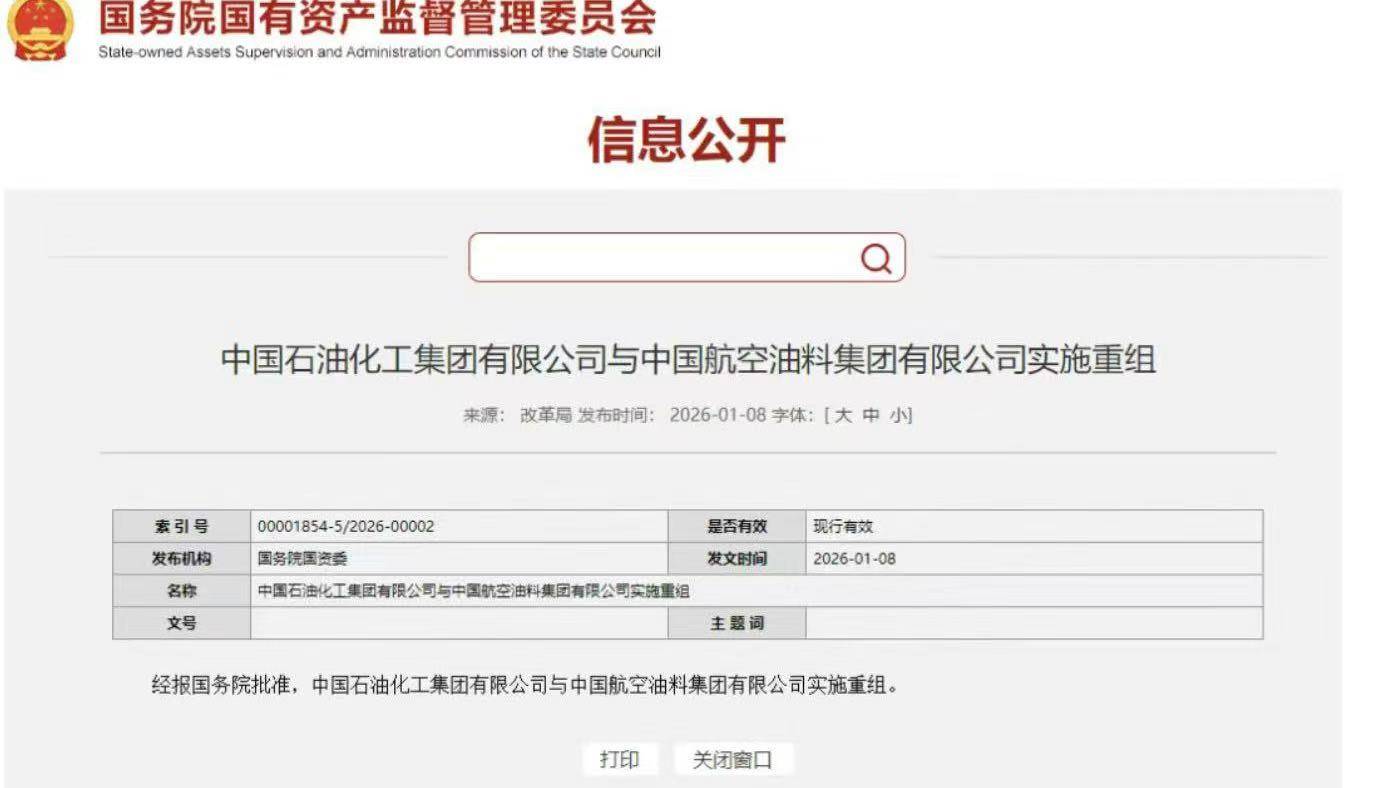Click the large article headline about 实施重组
Viewport: 1383px width, 788px height.
click(688, 359)
